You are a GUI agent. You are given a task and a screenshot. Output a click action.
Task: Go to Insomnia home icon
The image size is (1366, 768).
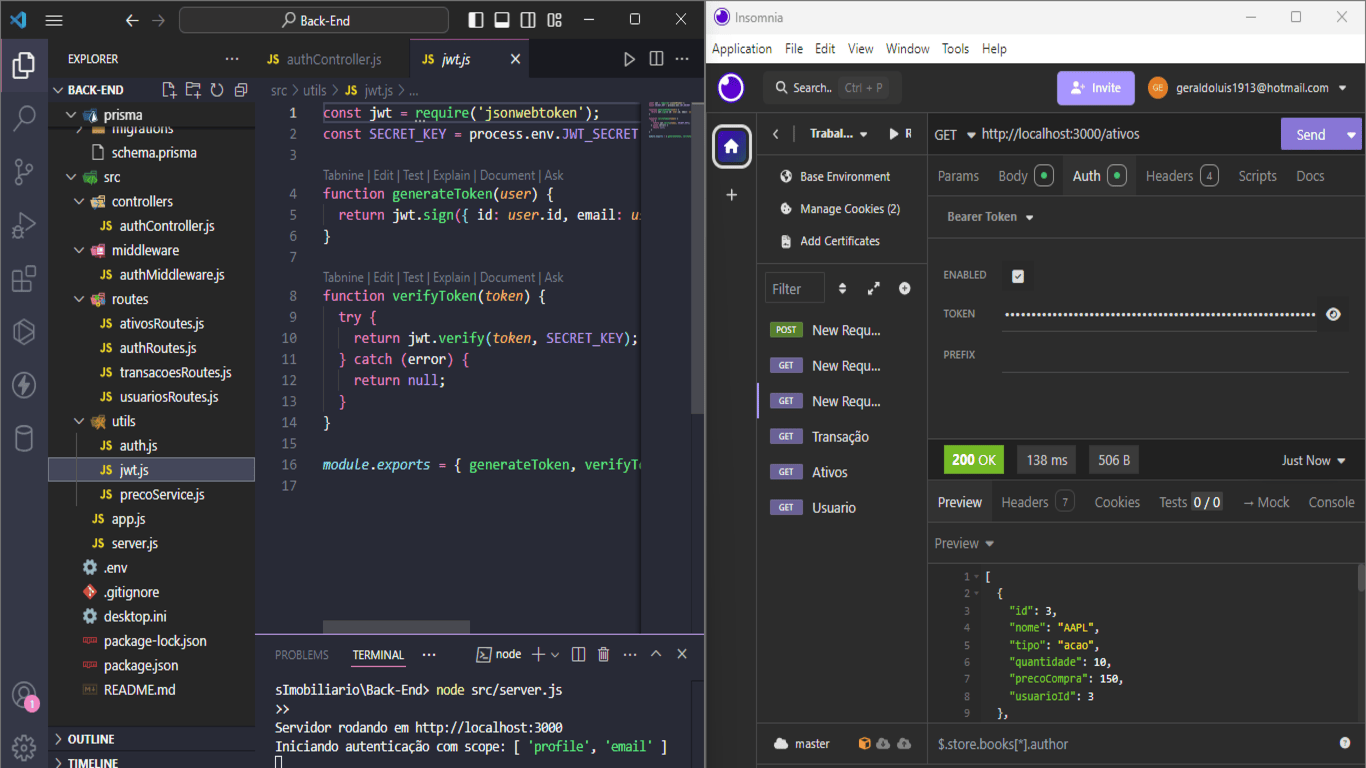731,147
